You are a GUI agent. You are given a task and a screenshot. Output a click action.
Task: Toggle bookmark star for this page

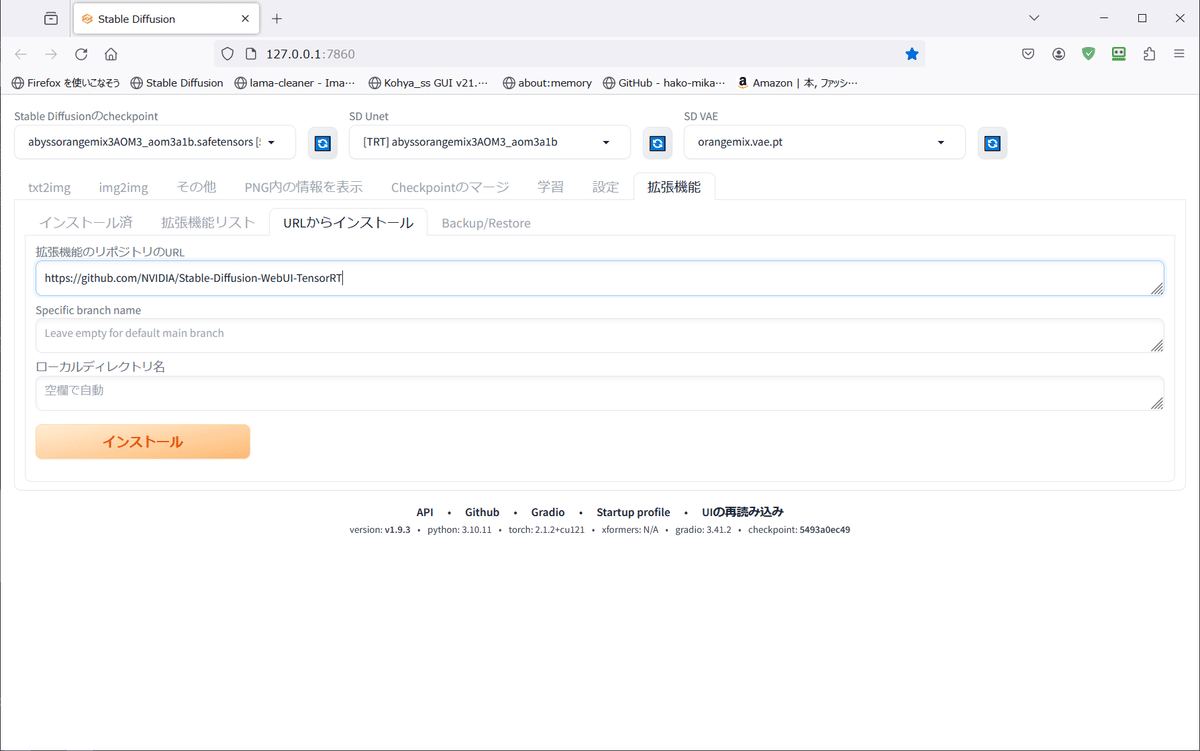[x=912, y=54]
